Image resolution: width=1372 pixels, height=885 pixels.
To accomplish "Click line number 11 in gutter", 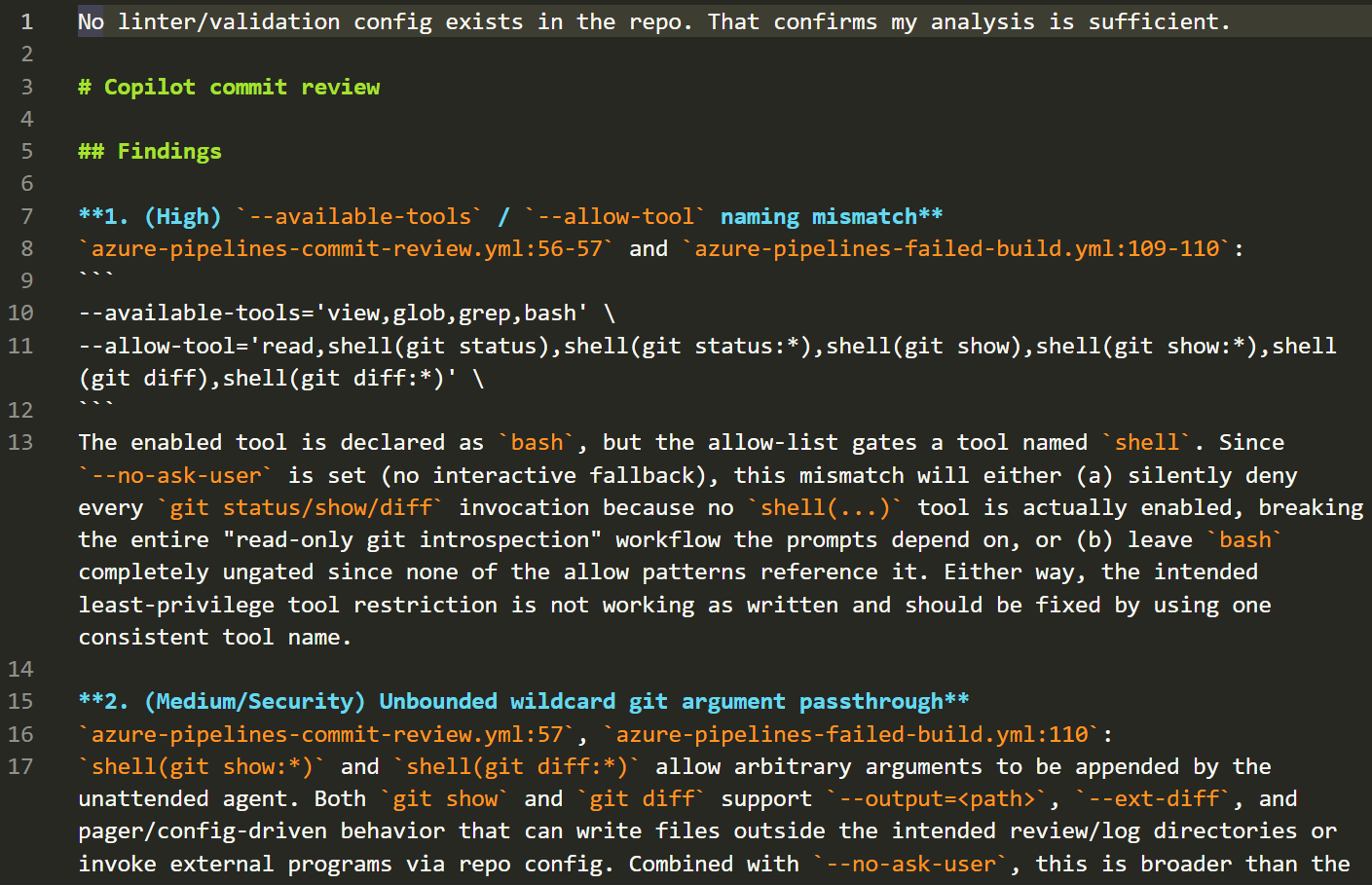I will (20, 346).
